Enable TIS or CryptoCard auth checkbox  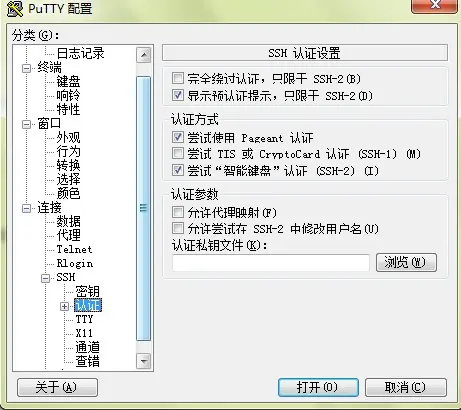178,154
